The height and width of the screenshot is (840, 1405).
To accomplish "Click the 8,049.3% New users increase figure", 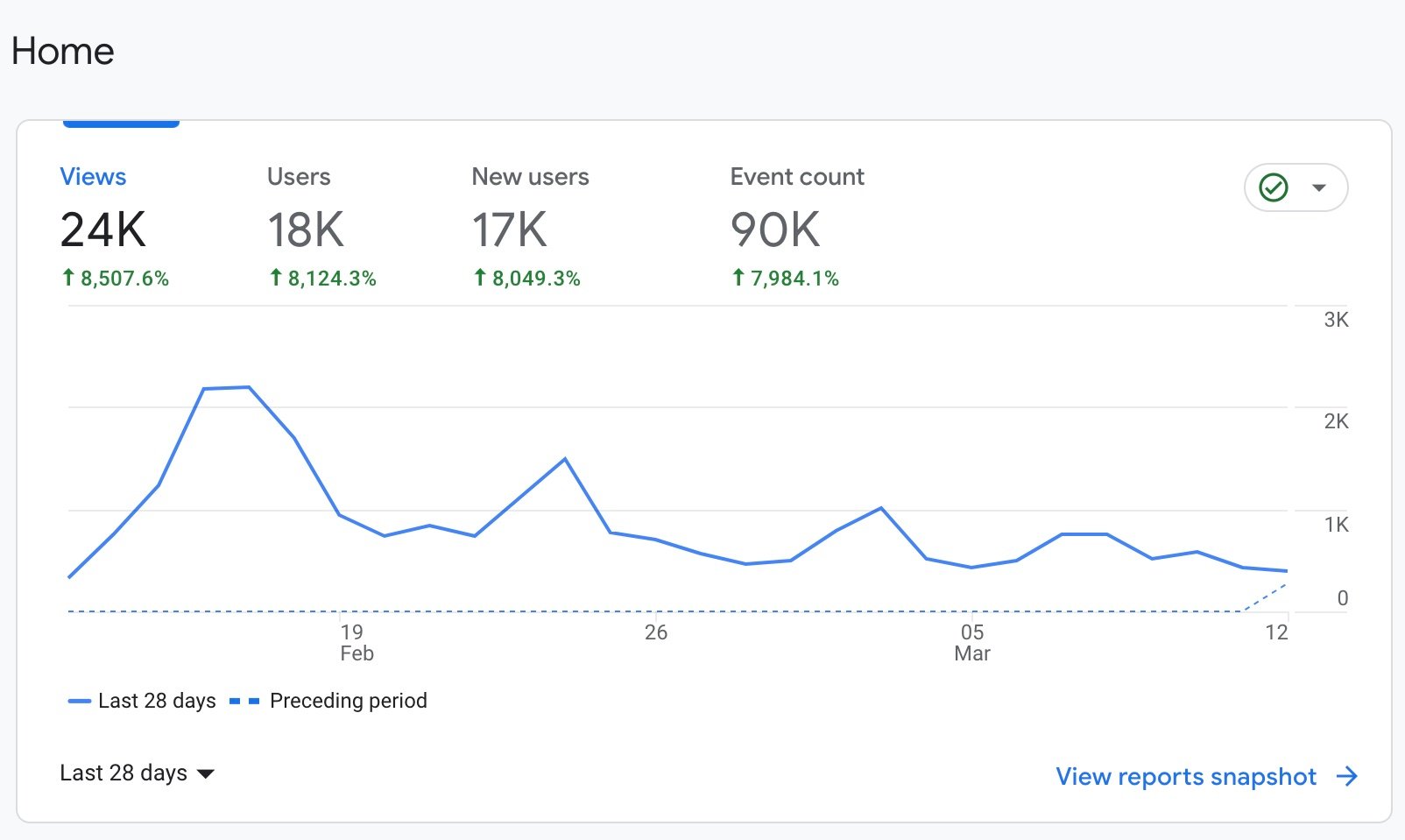I will pos(526,279).
